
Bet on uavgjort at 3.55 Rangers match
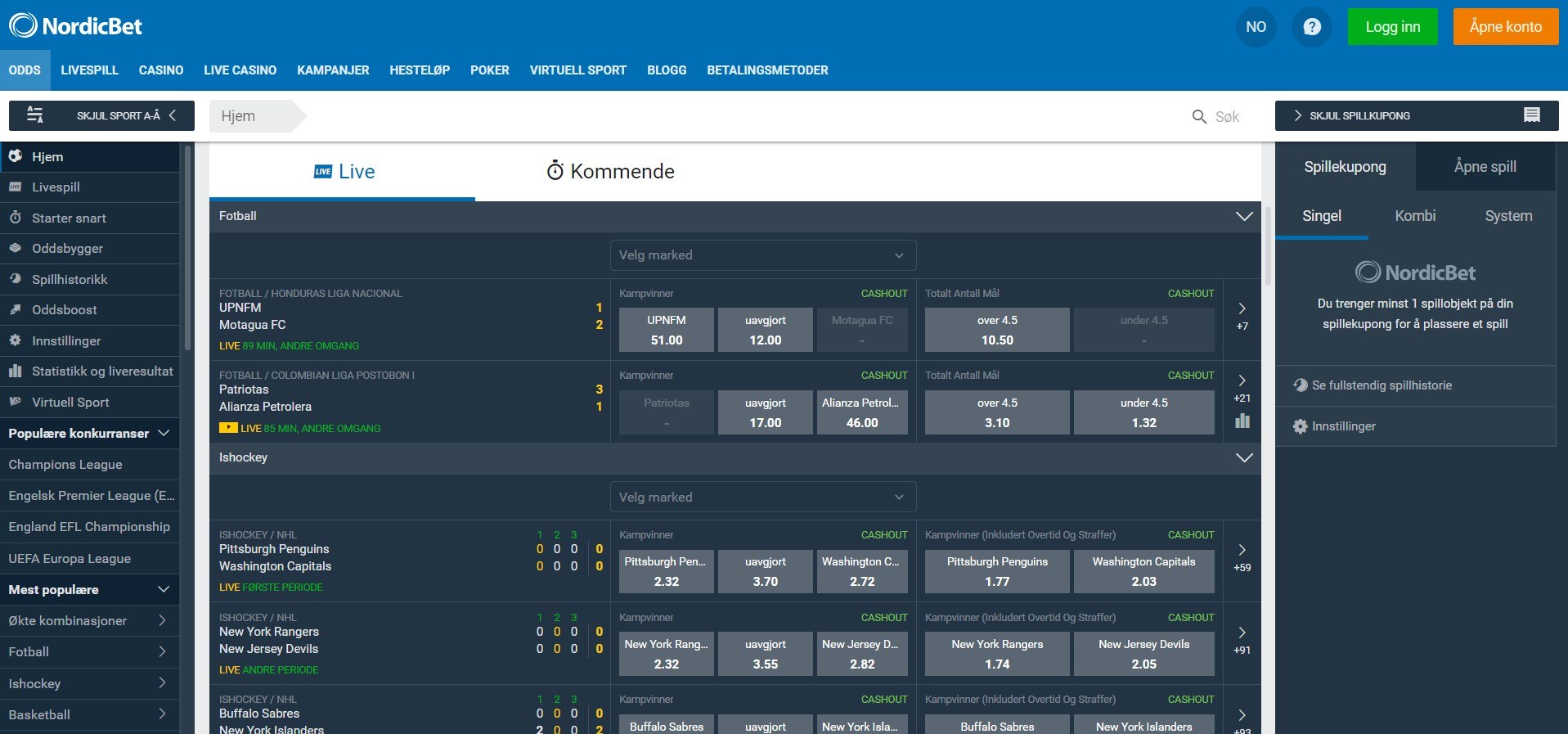point(765,654)
